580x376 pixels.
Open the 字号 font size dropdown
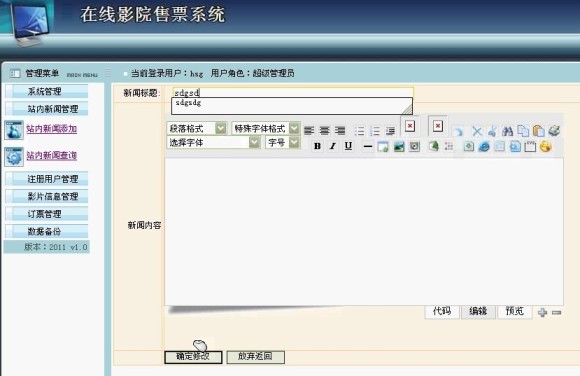coord(282,142)
